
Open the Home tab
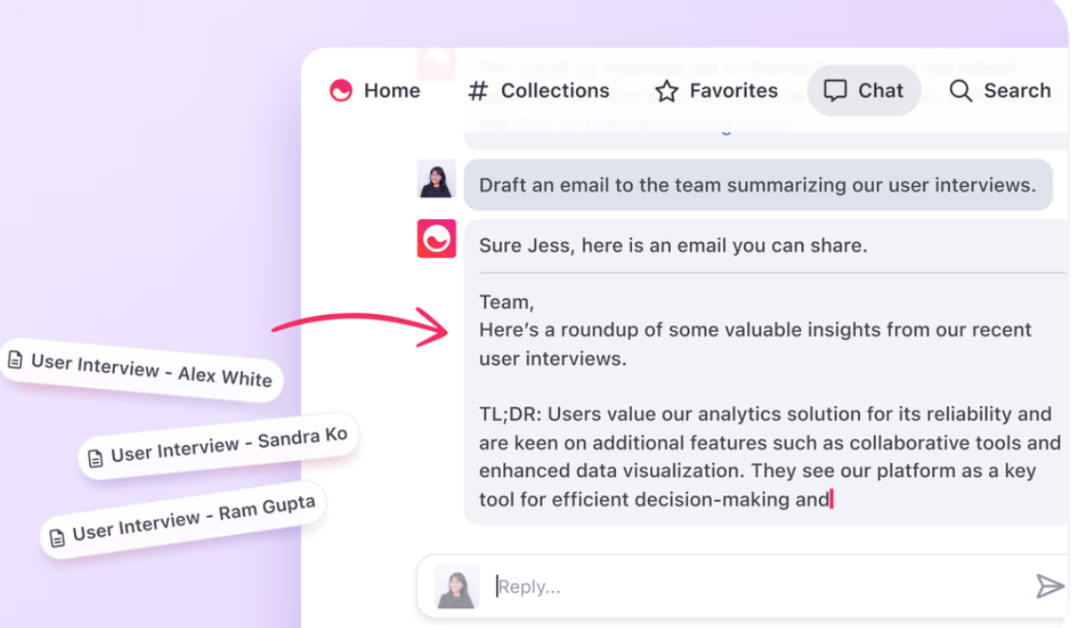coord(375,91)
